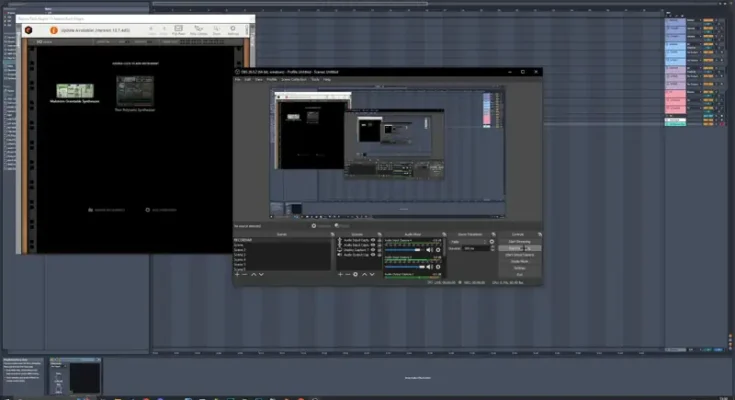Open source properties gear icon
The image size is (735, 400).
pyautogui.click(x=356, y=274)
